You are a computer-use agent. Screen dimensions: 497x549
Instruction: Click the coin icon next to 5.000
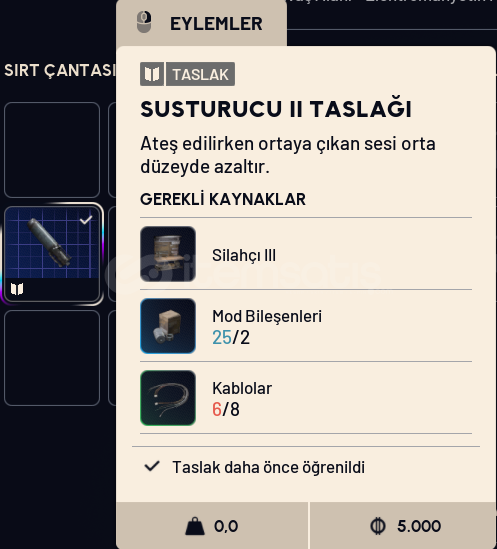point(378,526)
